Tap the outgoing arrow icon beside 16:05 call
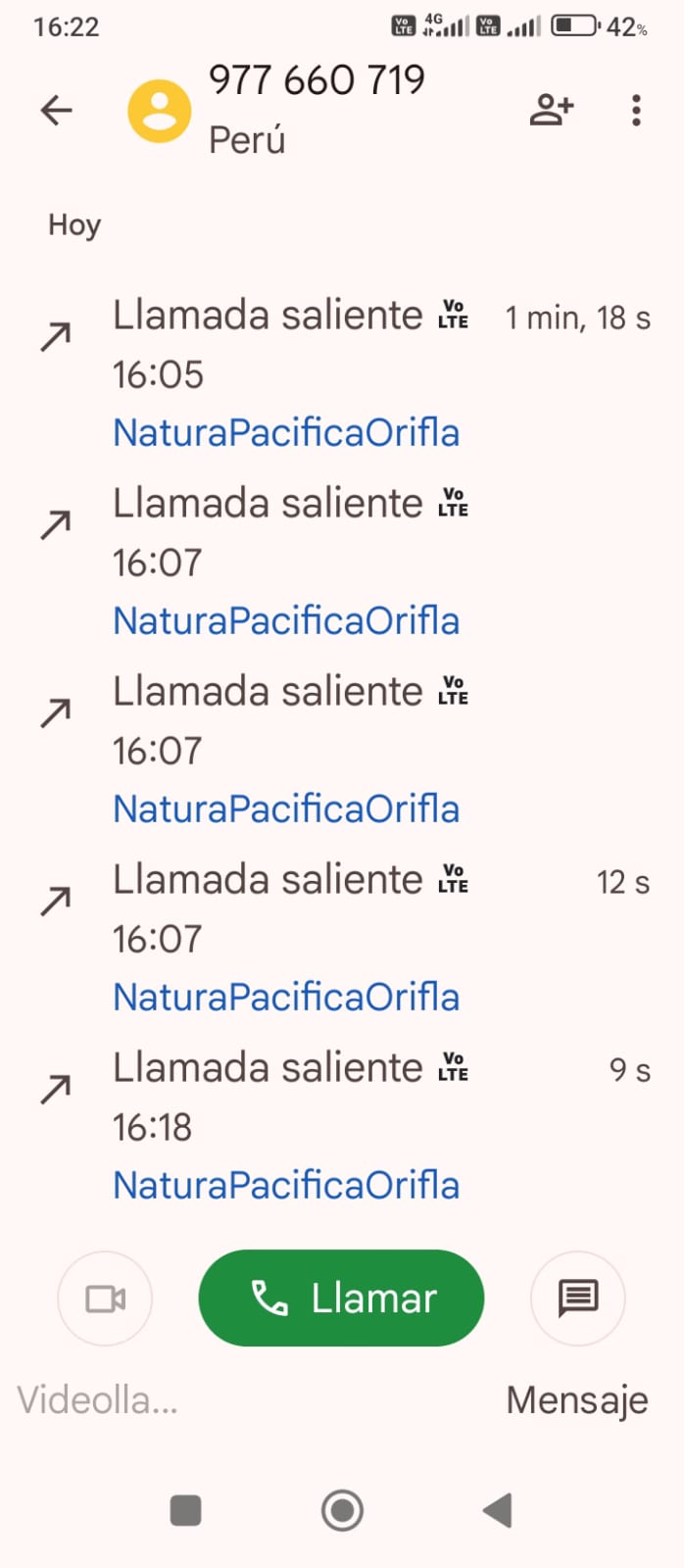 (56, 337)
